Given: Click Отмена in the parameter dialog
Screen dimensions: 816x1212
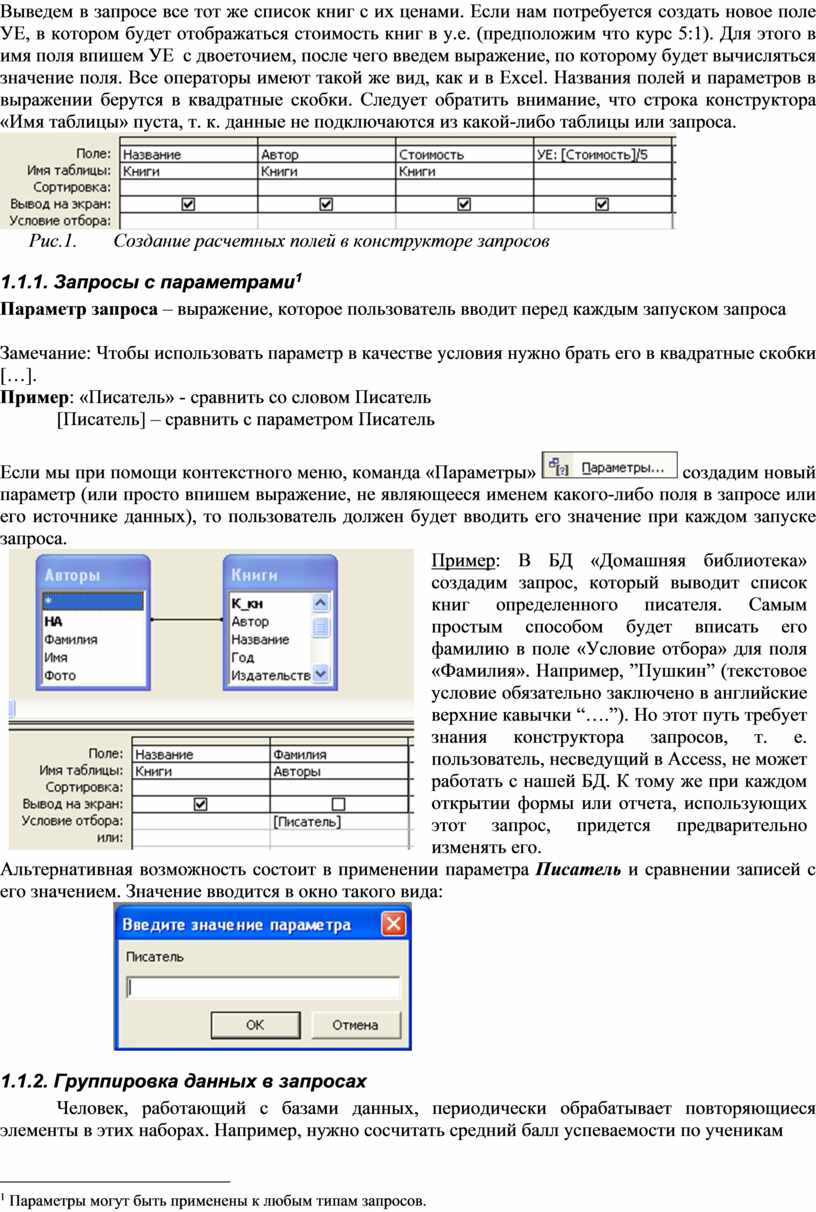Looking at the screenshot, I should (x=355, y=1024).
